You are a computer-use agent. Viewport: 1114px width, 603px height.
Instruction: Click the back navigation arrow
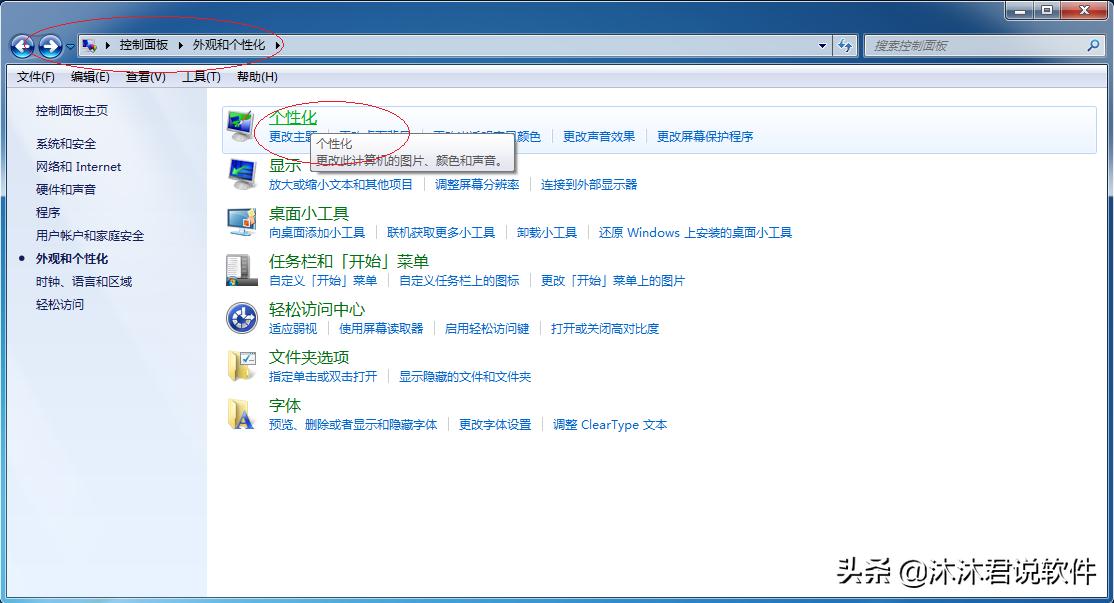pos(22,45)
